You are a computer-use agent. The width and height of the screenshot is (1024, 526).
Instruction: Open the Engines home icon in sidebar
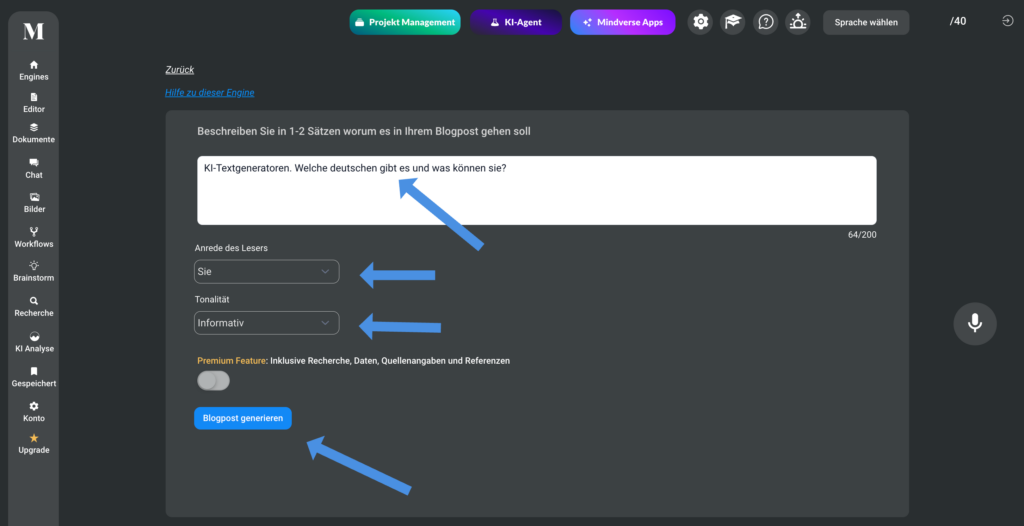pos(34,70)
